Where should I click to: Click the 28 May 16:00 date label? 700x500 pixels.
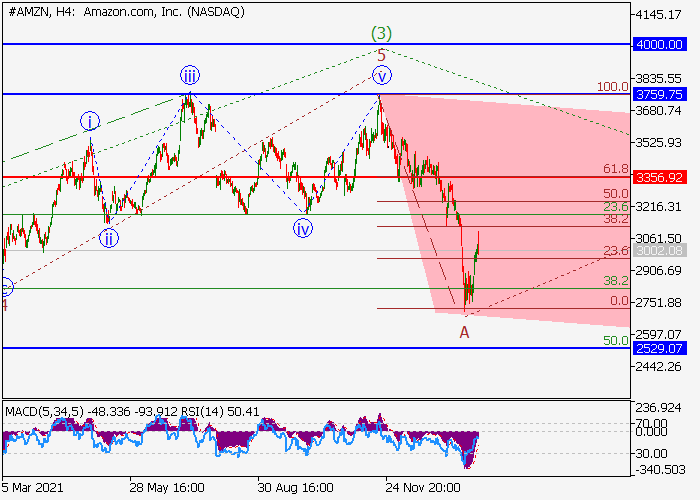coord(167,487)
